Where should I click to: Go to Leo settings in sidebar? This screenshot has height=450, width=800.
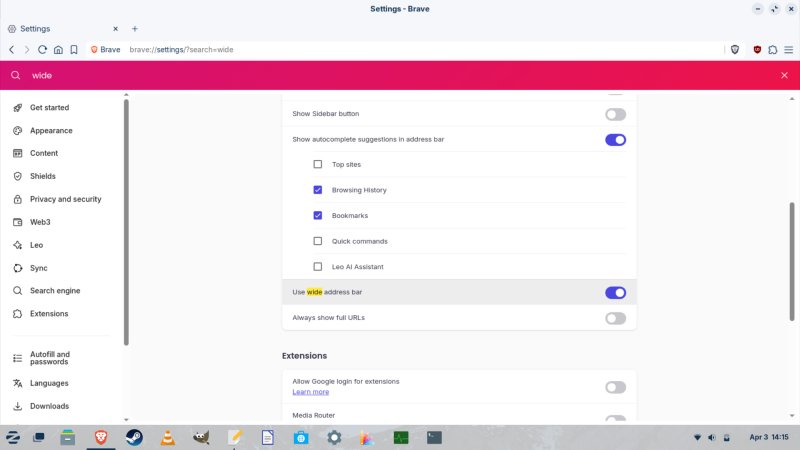pos(36,245)
